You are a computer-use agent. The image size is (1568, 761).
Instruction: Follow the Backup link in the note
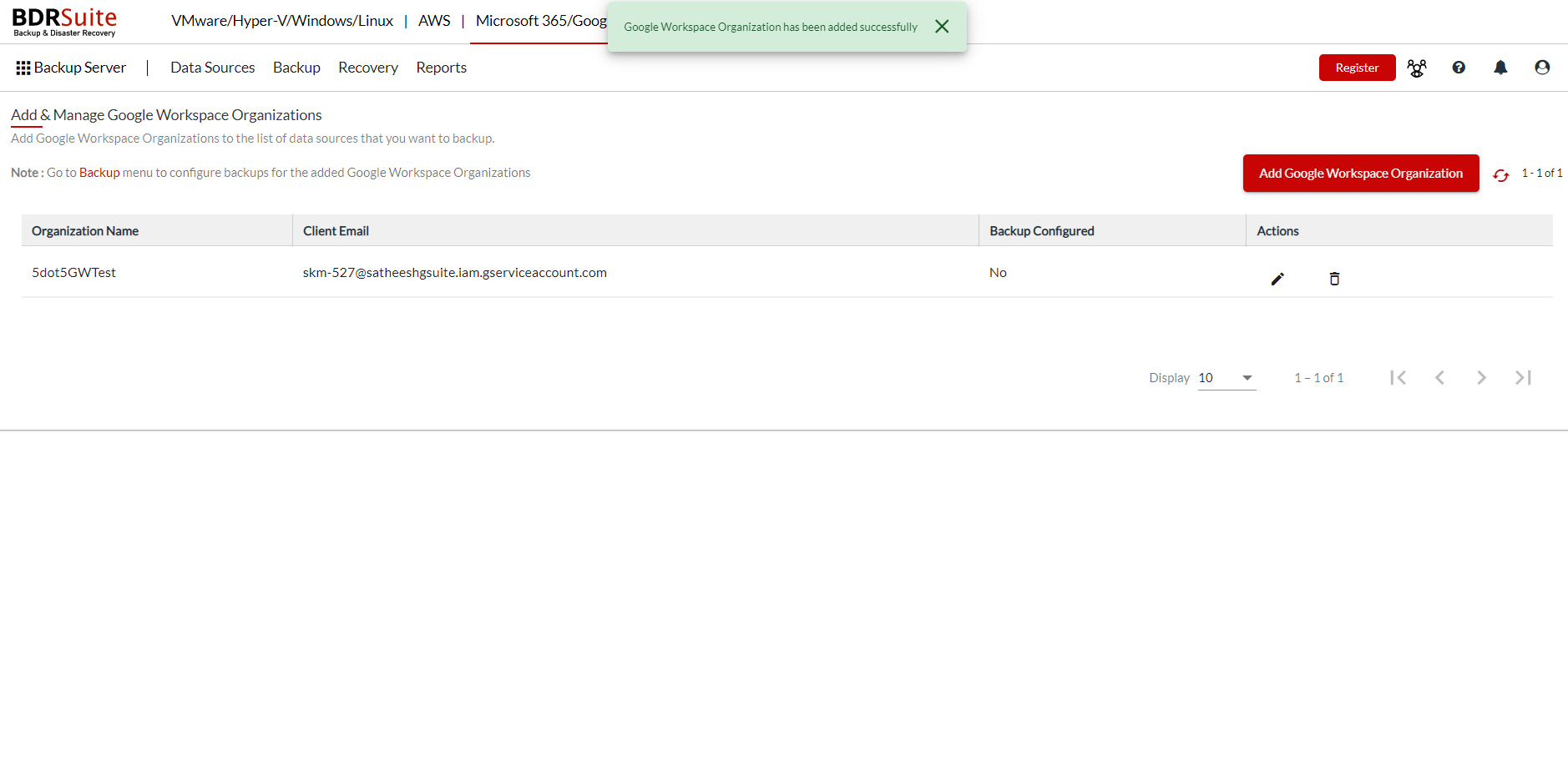[99, 173]
